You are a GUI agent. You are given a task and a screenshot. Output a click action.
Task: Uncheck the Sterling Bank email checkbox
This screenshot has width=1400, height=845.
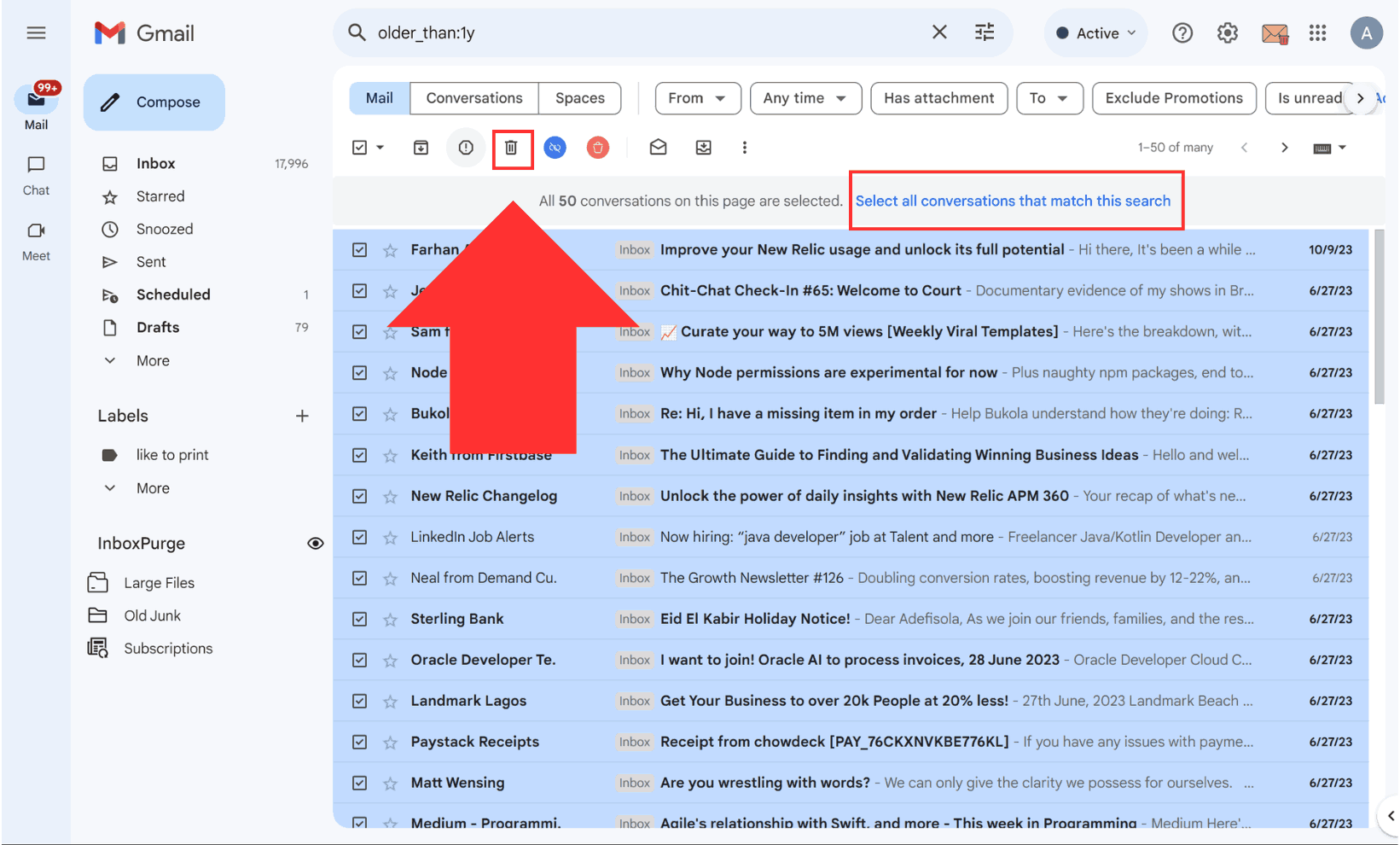(x=359, y=619)
